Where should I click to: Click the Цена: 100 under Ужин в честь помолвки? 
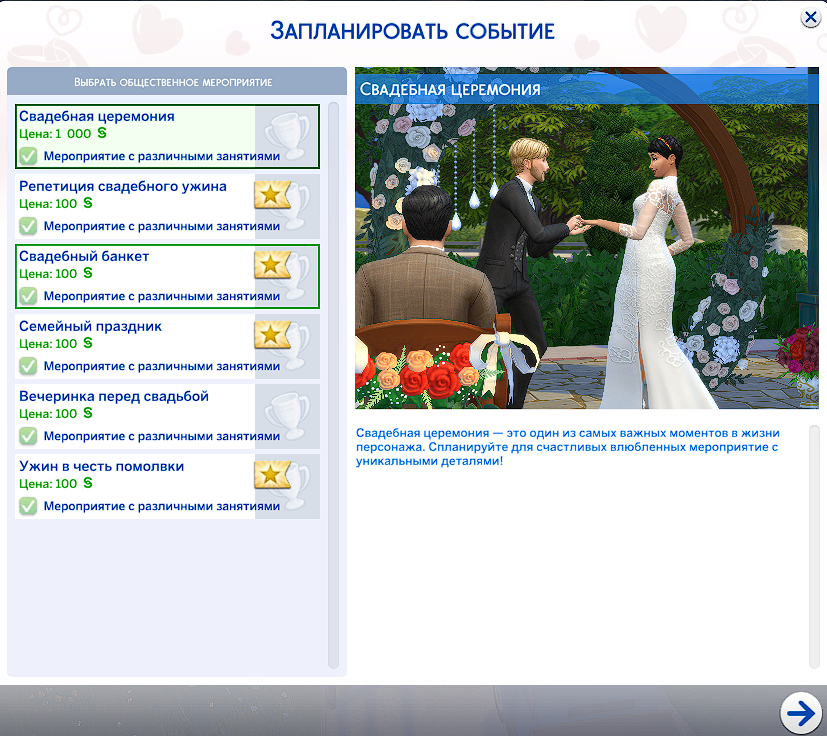coord(56,483)
